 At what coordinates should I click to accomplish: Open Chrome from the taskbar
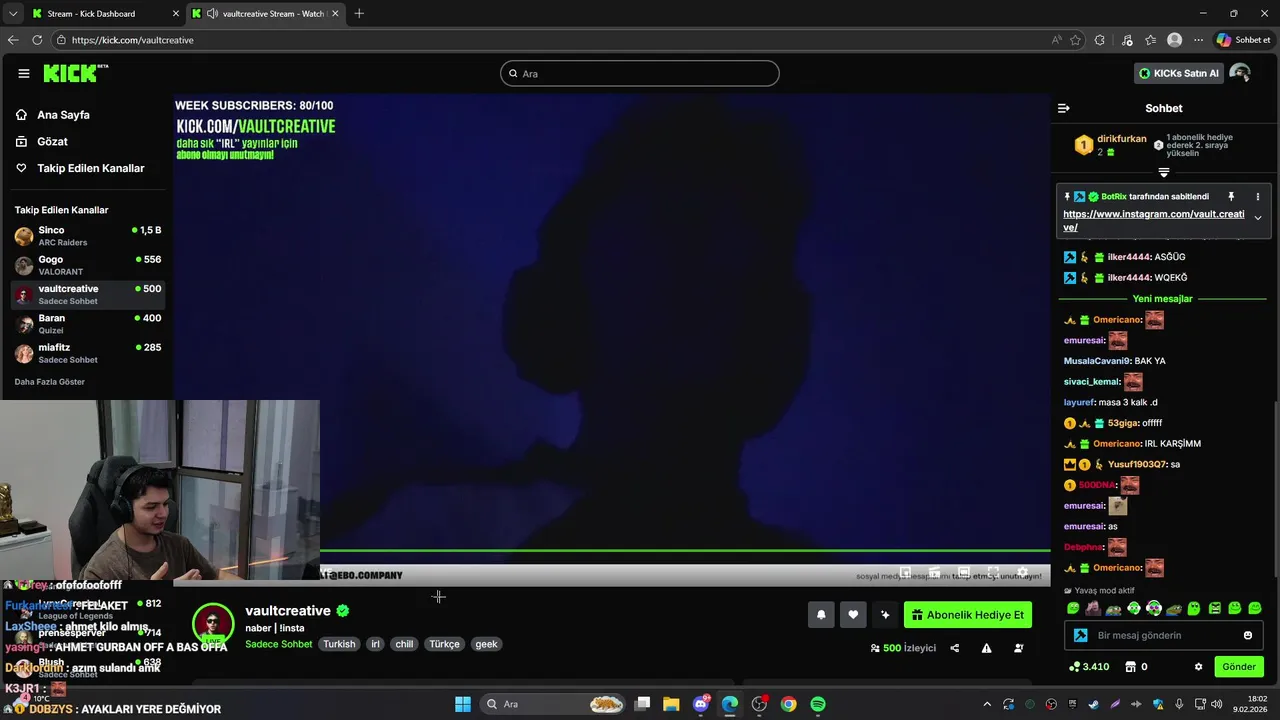coord(789,704)
